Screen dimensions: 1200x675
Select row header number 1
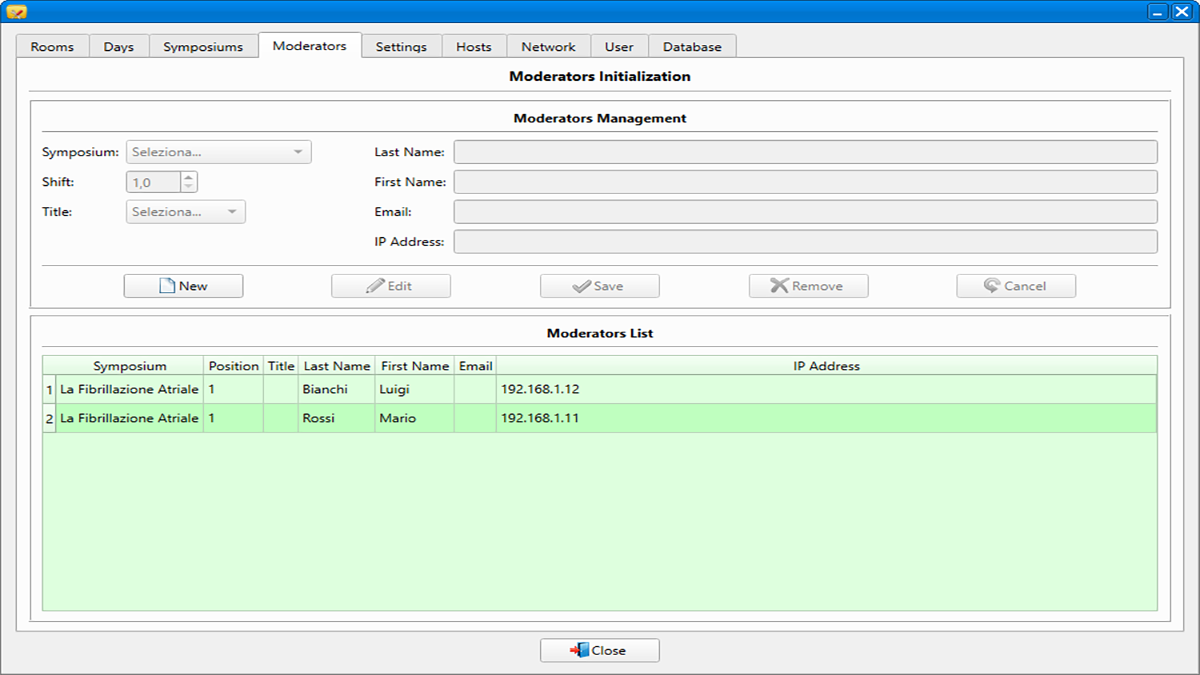[x=50, y=389]
